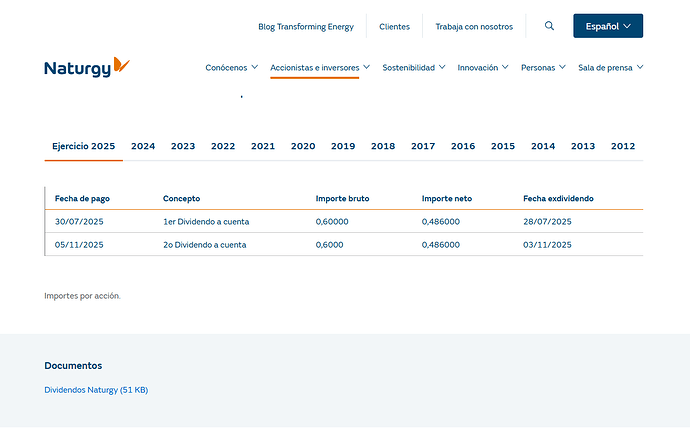Open search with the magnifier icon
Viewport: 690px width, 430px height.
click(x=550, y=26)
